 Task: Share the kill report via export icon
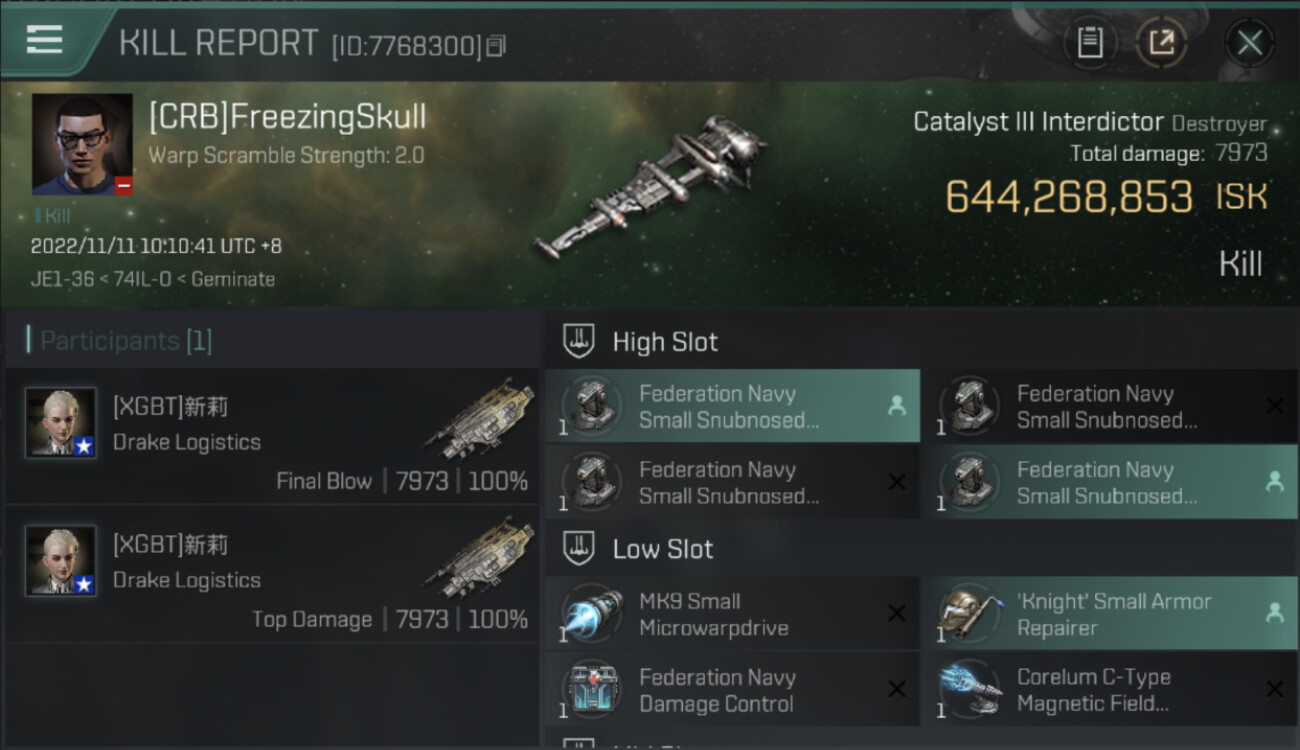1161,43
